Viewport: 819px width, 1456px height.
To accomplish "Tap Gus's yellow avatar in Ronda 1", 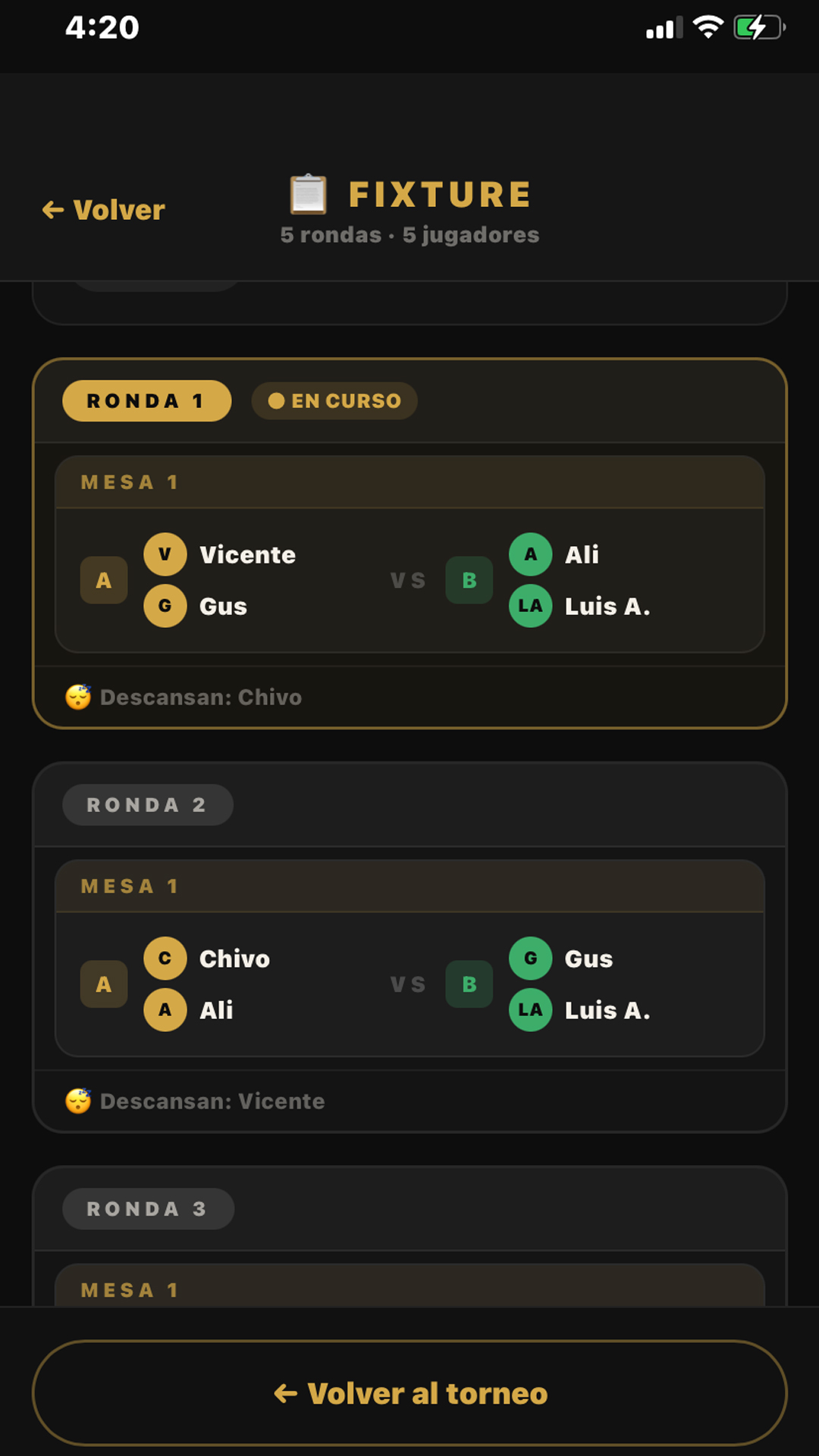I will point(165,606).
